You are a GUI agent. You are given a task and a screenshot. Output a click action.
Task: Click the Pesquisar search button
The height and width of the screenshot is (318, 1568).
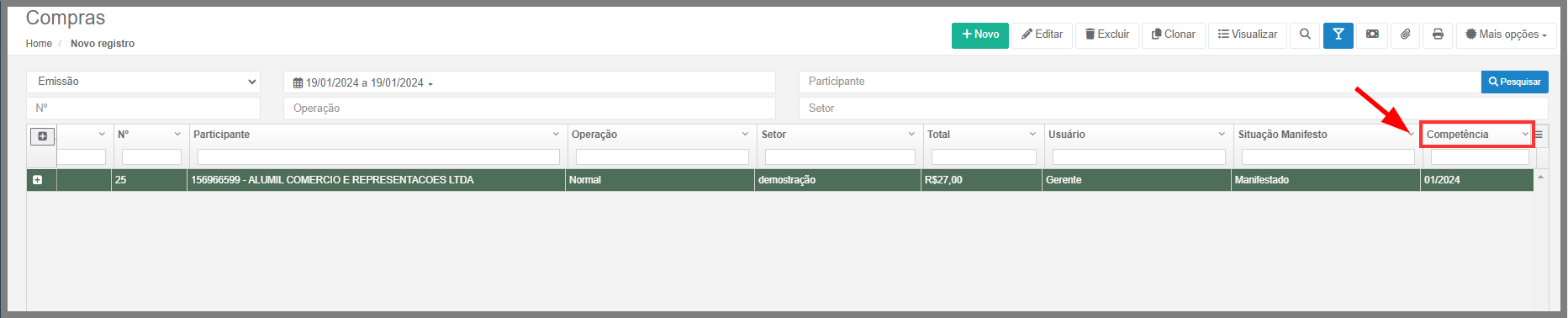1514,82
